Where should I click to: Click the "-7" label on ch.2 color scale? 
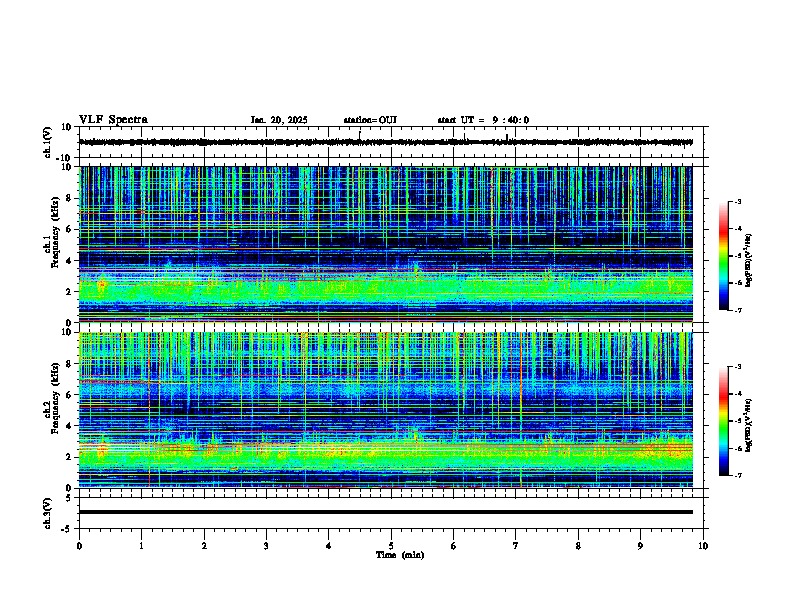tap(738, 475)
